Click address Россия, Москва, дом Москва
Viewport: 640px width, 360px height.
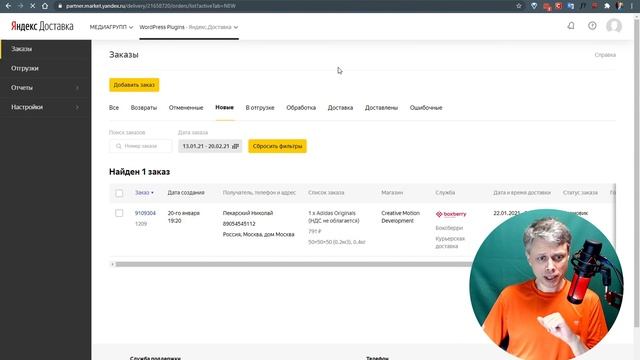(259, 234)
